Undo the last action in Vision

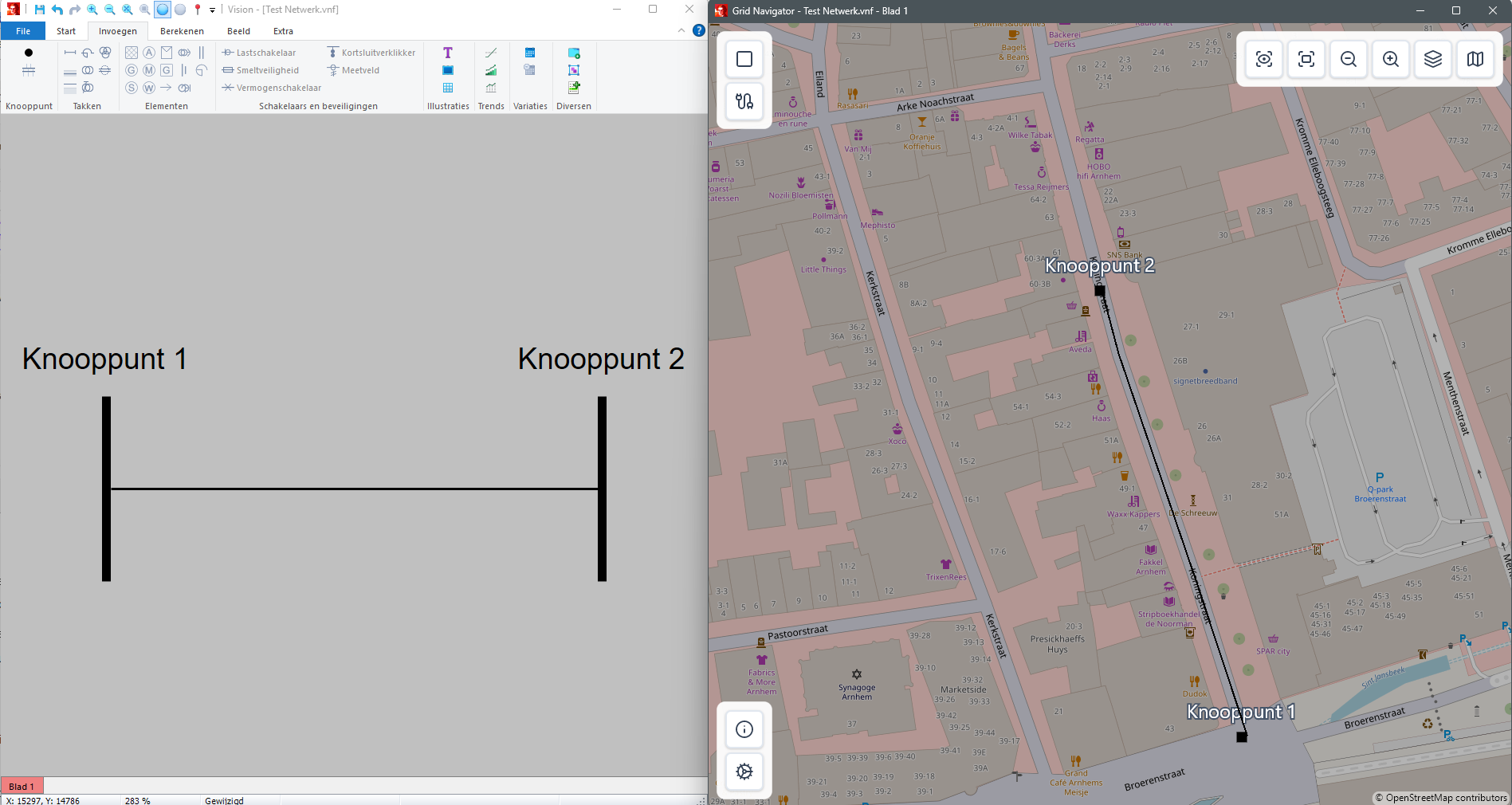coord(57,10)
